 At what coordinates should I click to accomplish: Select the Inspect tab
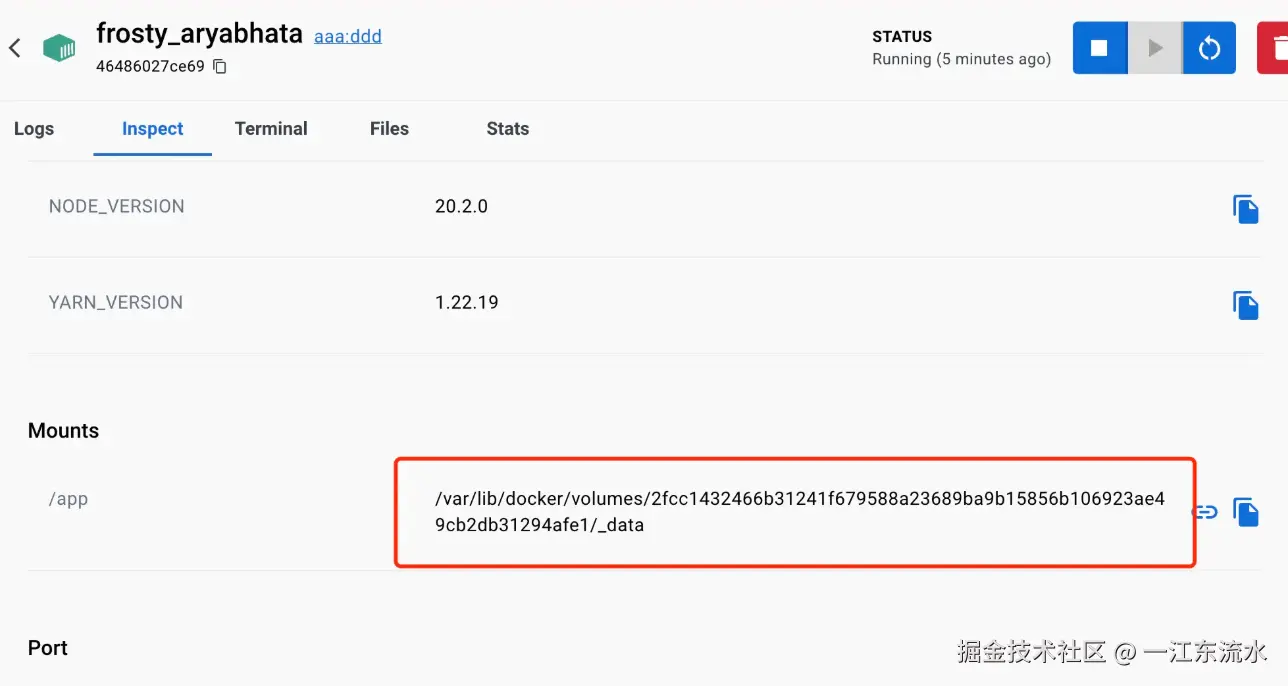153,129
